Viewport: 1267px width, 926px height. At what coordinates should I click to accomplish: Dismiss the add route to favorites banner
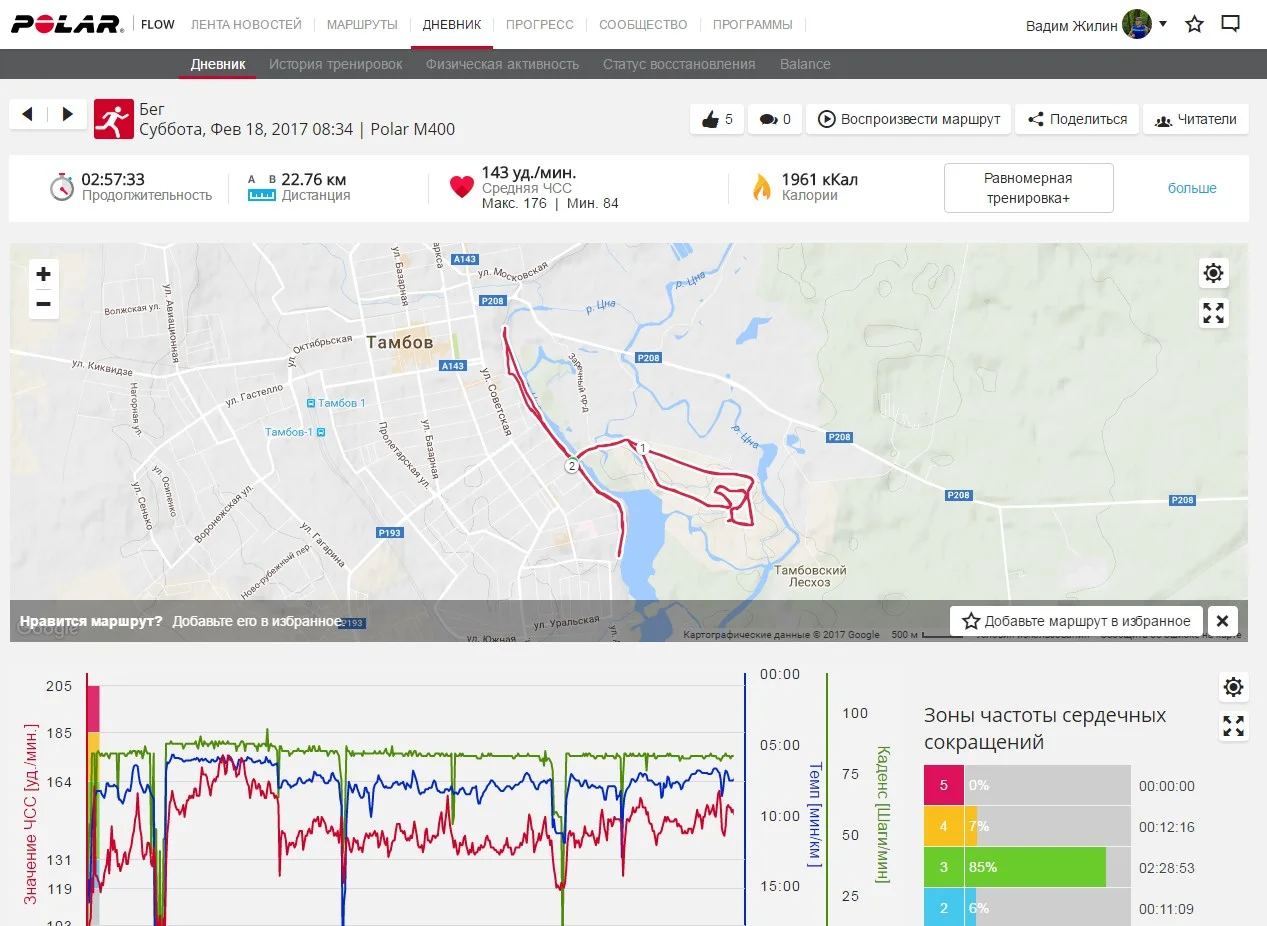(1223, 621)
